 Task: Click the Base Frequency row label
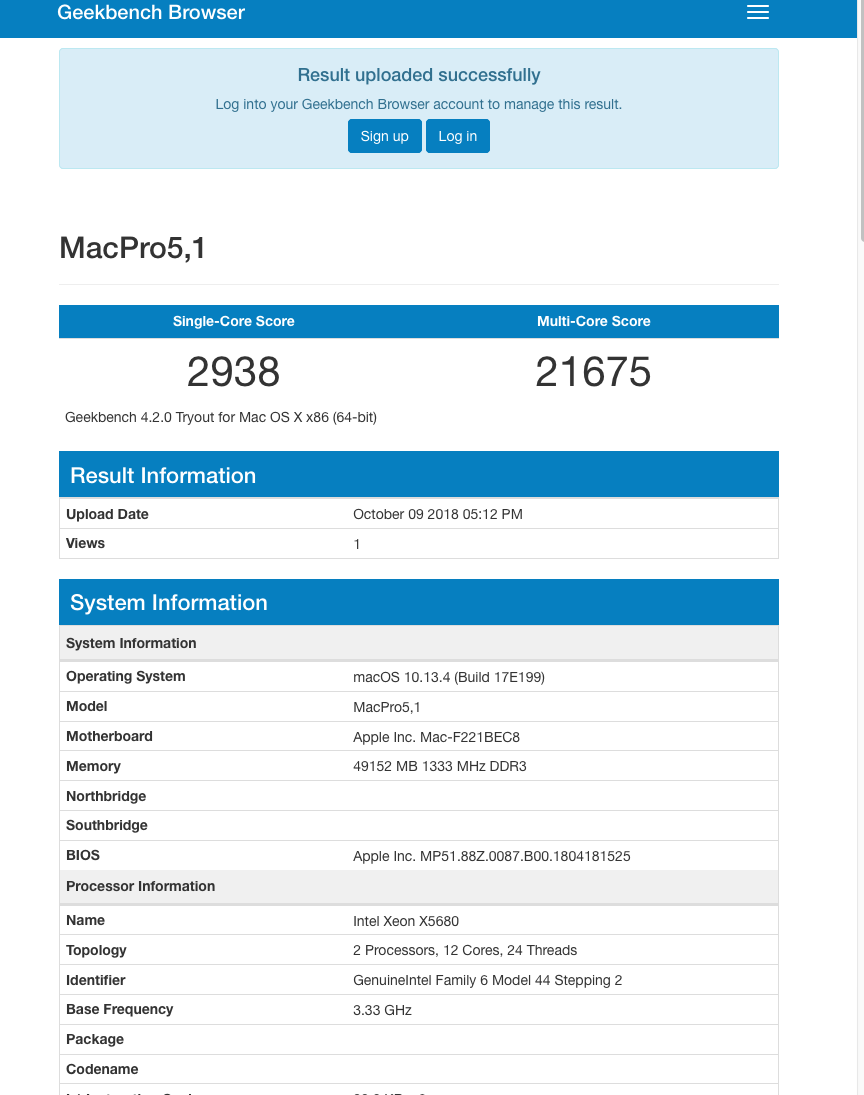coord(119,1009)
